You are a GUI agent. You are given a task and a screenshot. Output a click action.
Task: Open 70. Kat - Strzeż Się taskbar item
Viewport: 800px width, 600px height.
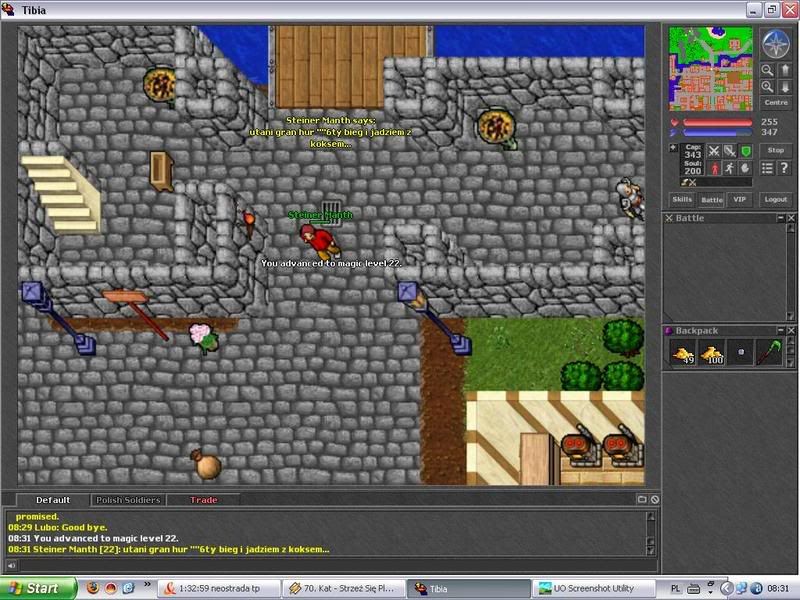(x=344, y=588)
